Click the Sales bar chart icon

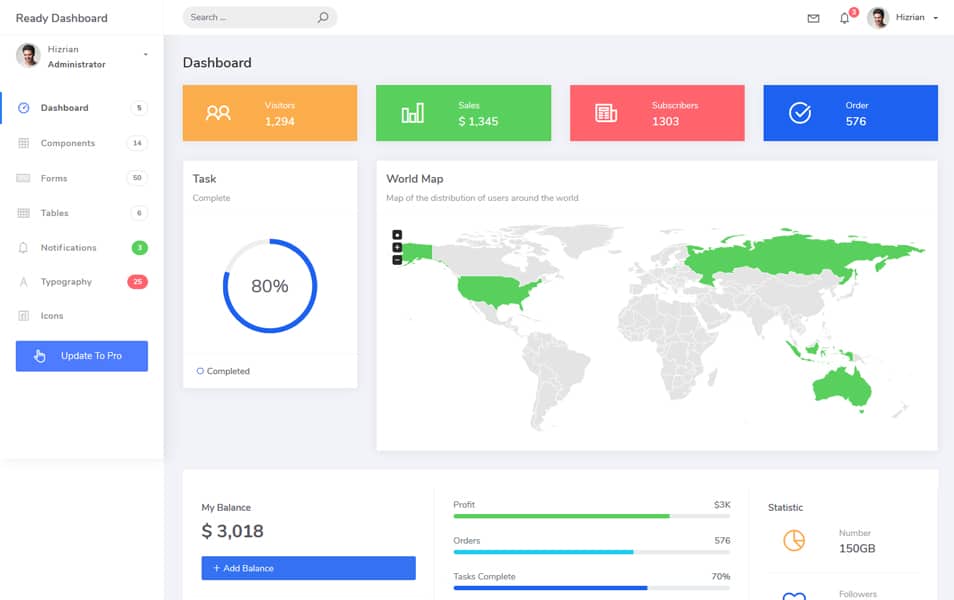click(411, 112)
